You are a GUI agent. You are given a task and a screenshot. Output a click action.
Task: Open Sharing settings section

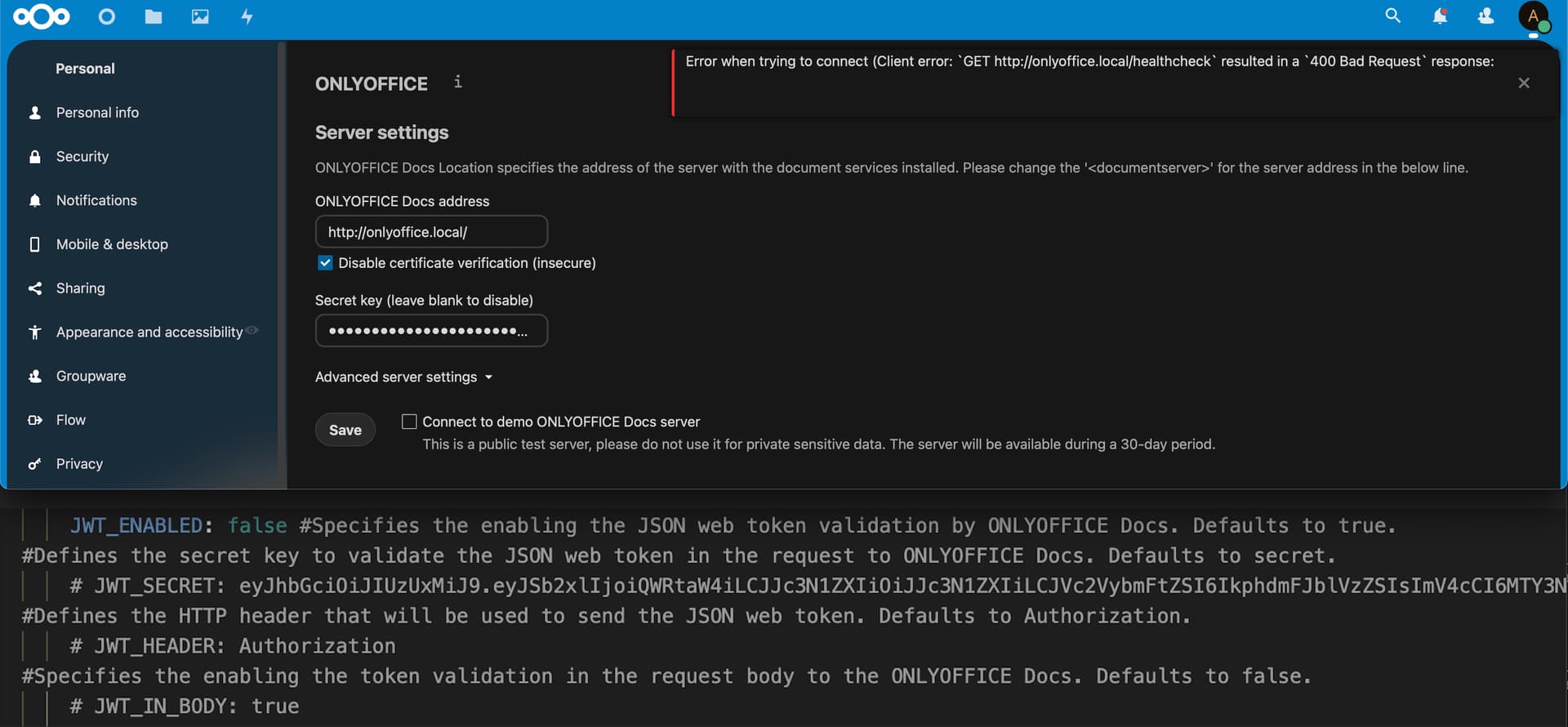coord(80,288)
